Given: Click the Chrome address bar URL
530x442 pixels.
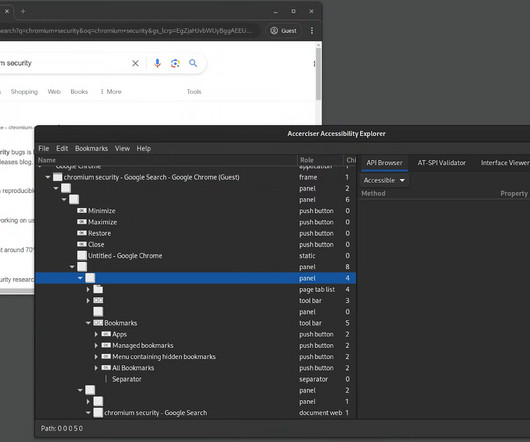Looking at the screenshot, I should 126,31.
